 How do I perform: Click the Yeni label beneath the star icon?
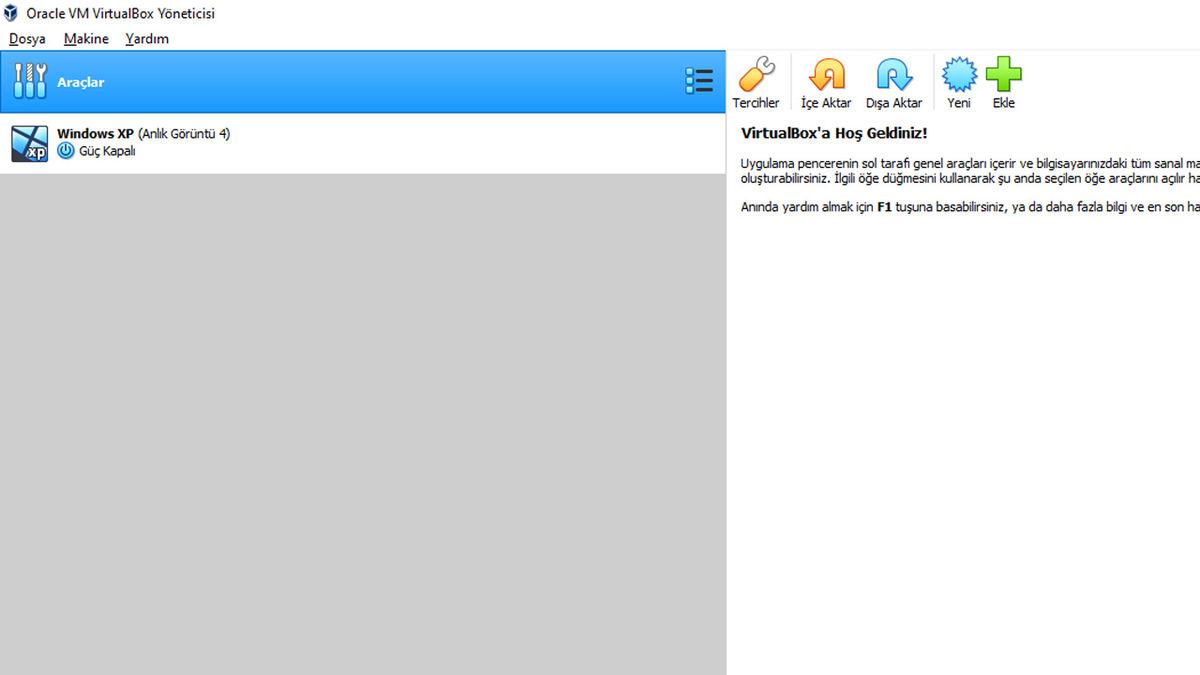point(958,101)
